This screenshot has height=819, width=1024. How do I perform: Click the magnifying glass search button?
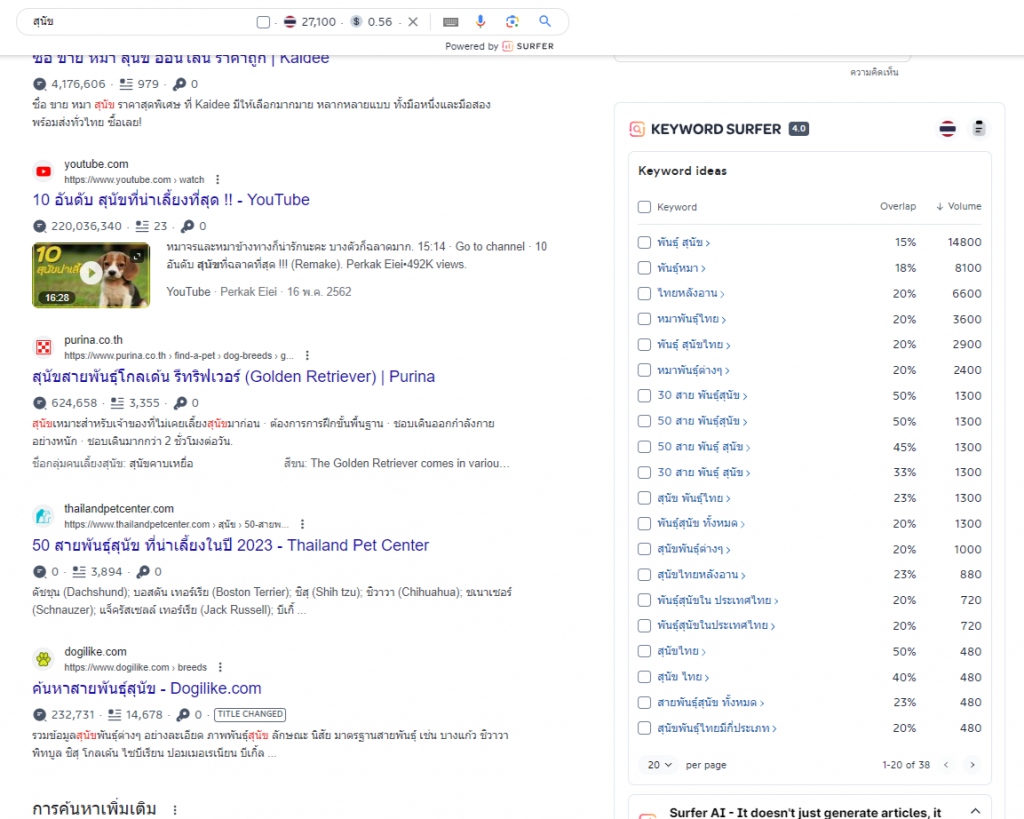click(545, 22)
